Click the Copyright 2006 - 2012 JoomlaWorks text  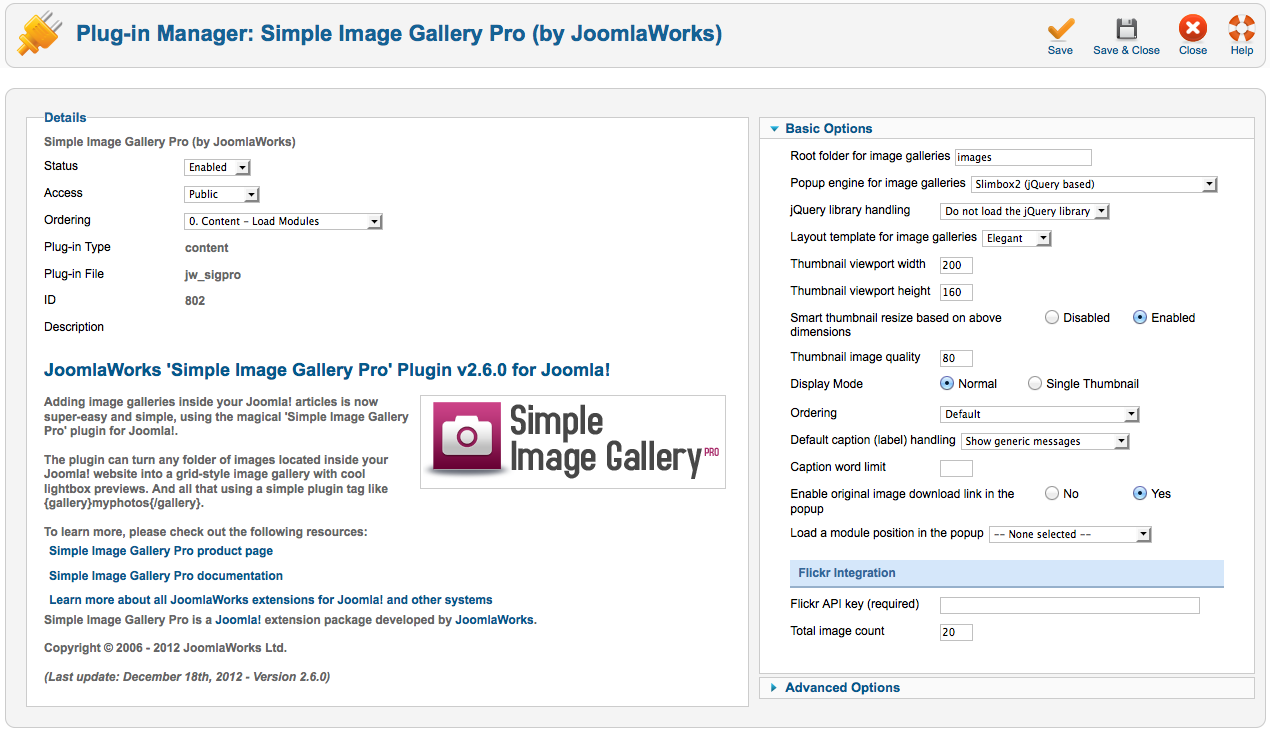165,647
